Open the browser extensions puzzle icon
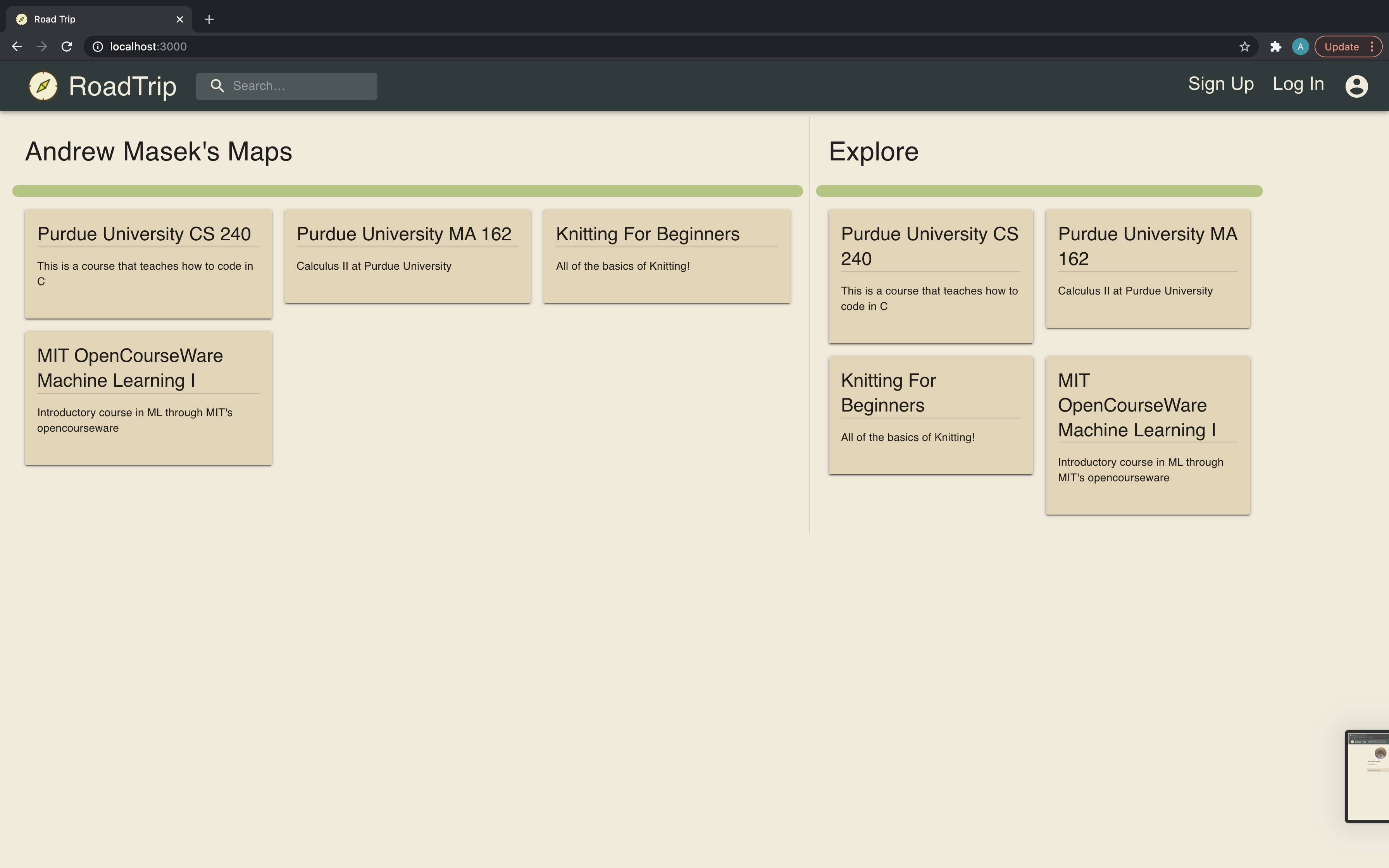Viewport: 1389px width, 868px height. 1275,46
